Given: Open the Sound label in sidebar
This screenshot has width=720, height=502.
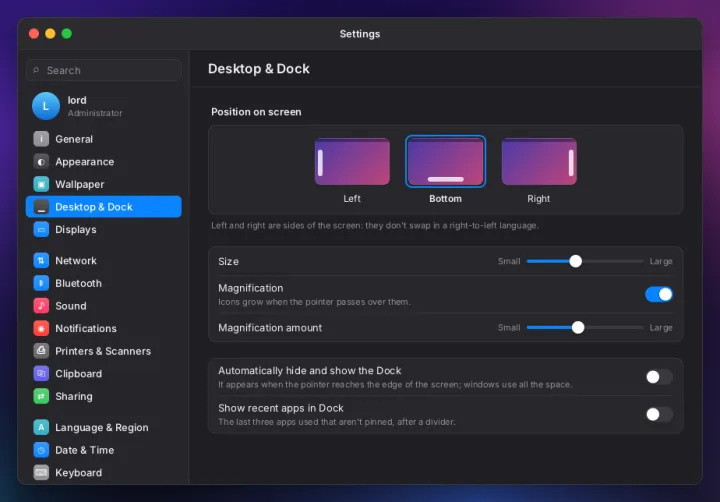Looking at the screenshot, I should pyautogui.click(x=71, y=305).
